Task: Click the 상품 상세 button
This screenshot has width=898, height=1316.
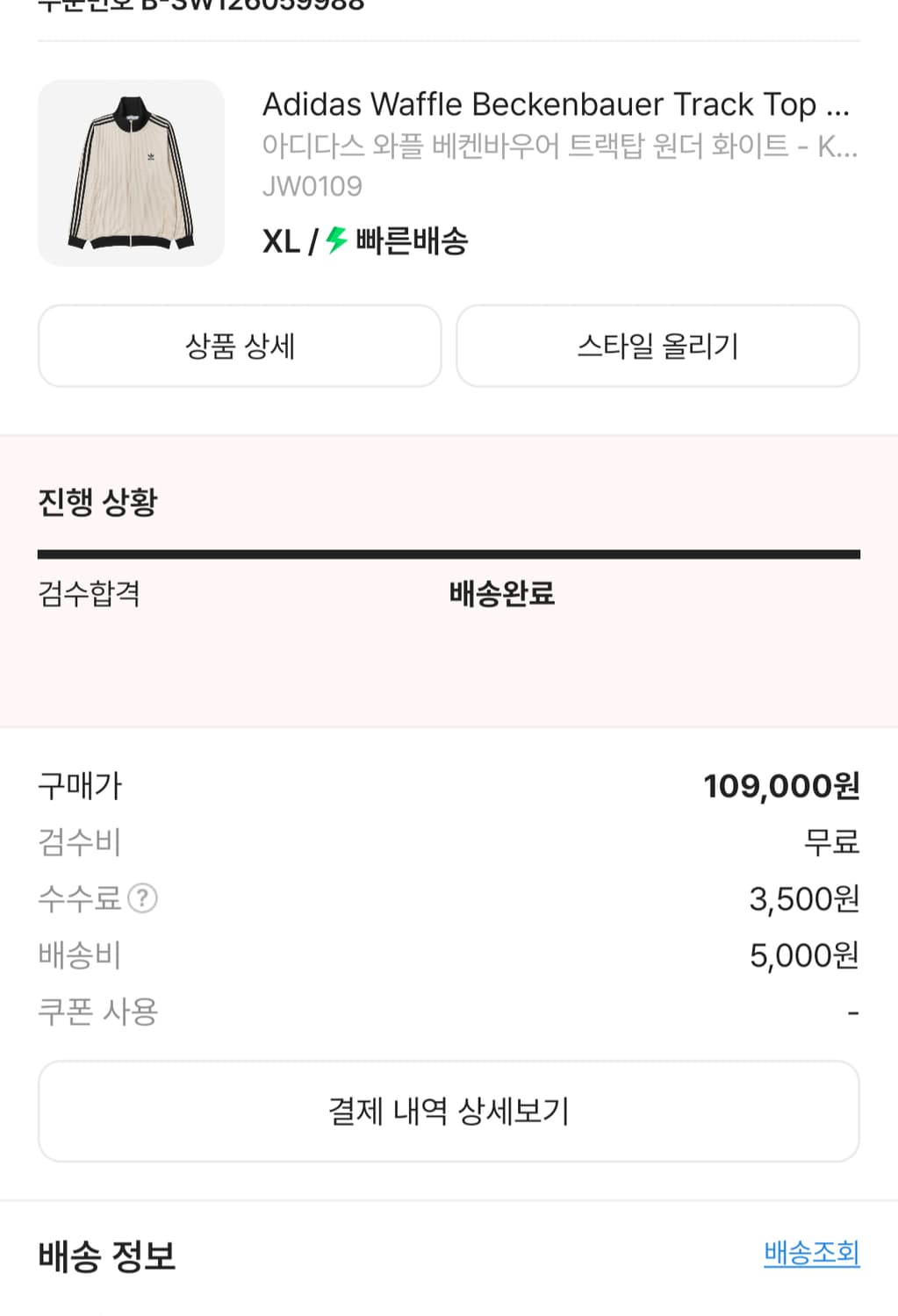Action: point(240,346)
